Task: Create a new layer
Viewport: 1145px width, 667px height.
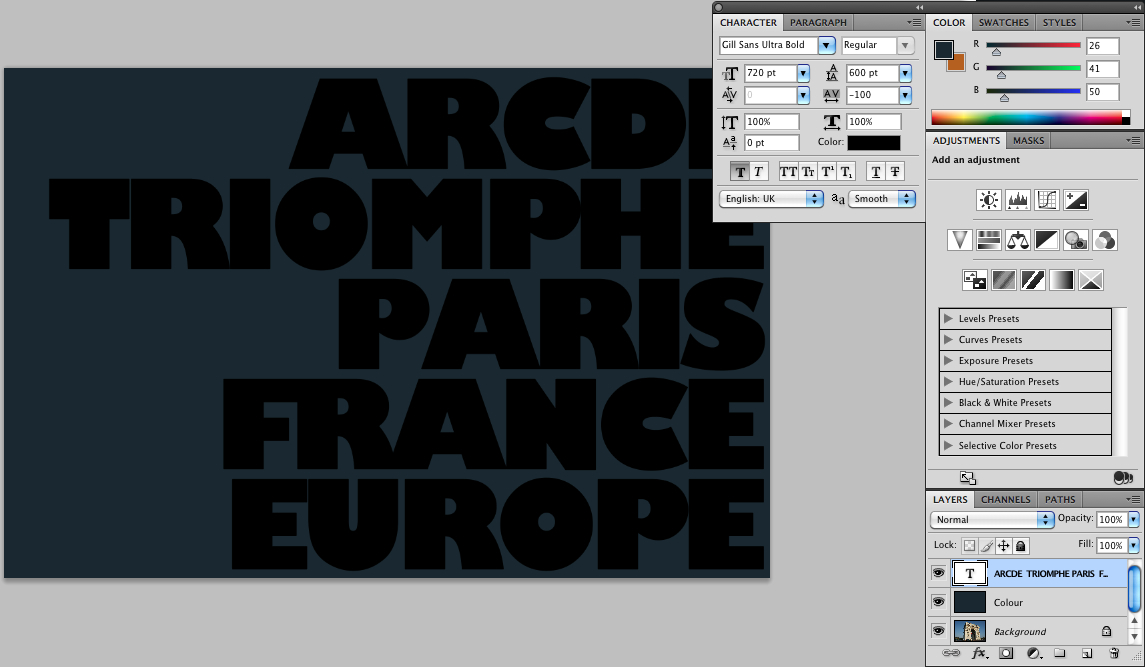Action: point(1087,653)
